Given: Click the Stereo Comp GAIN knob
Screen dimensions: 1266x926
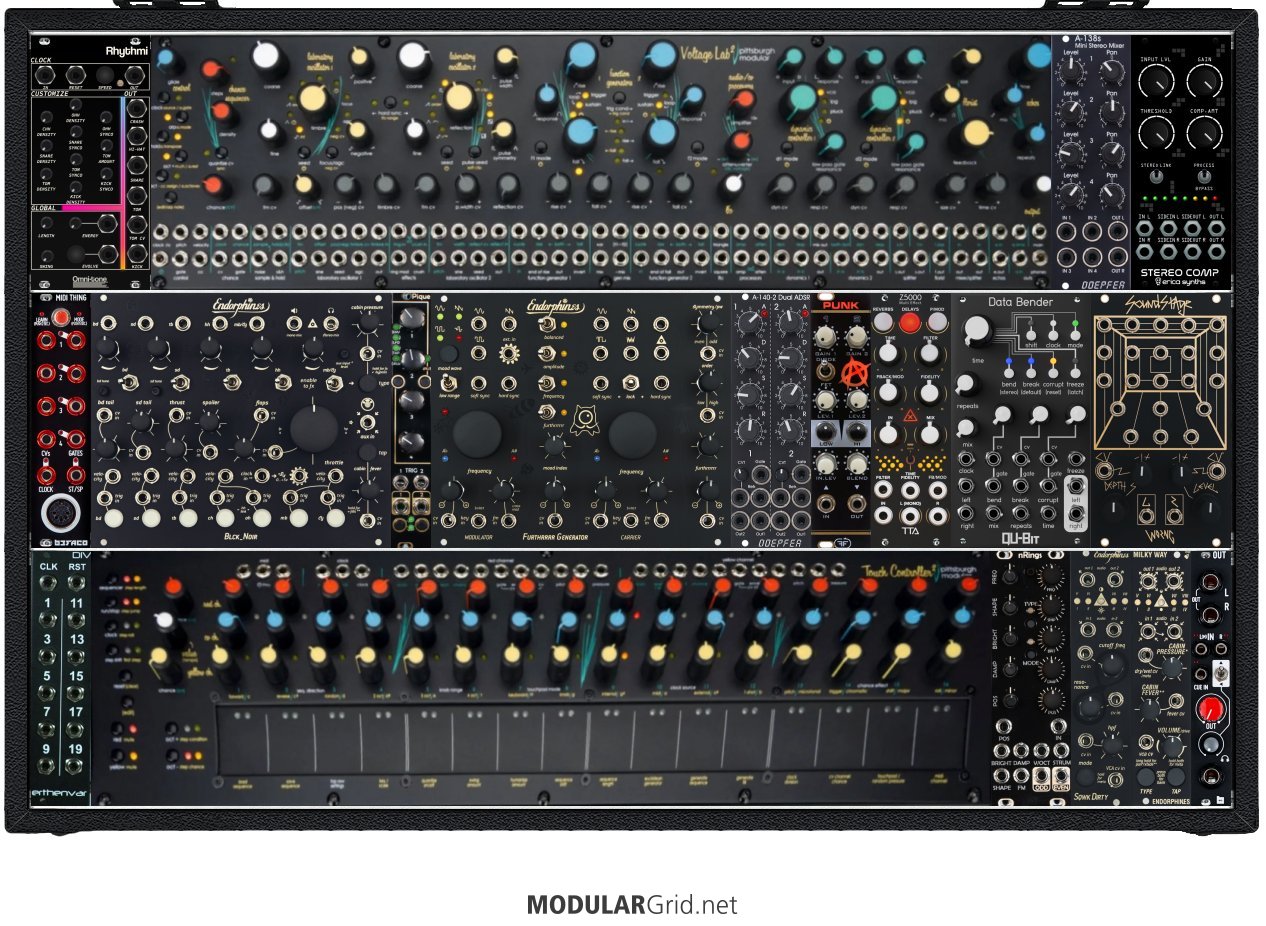Looking at the screenshot, I should (1205, 82).
